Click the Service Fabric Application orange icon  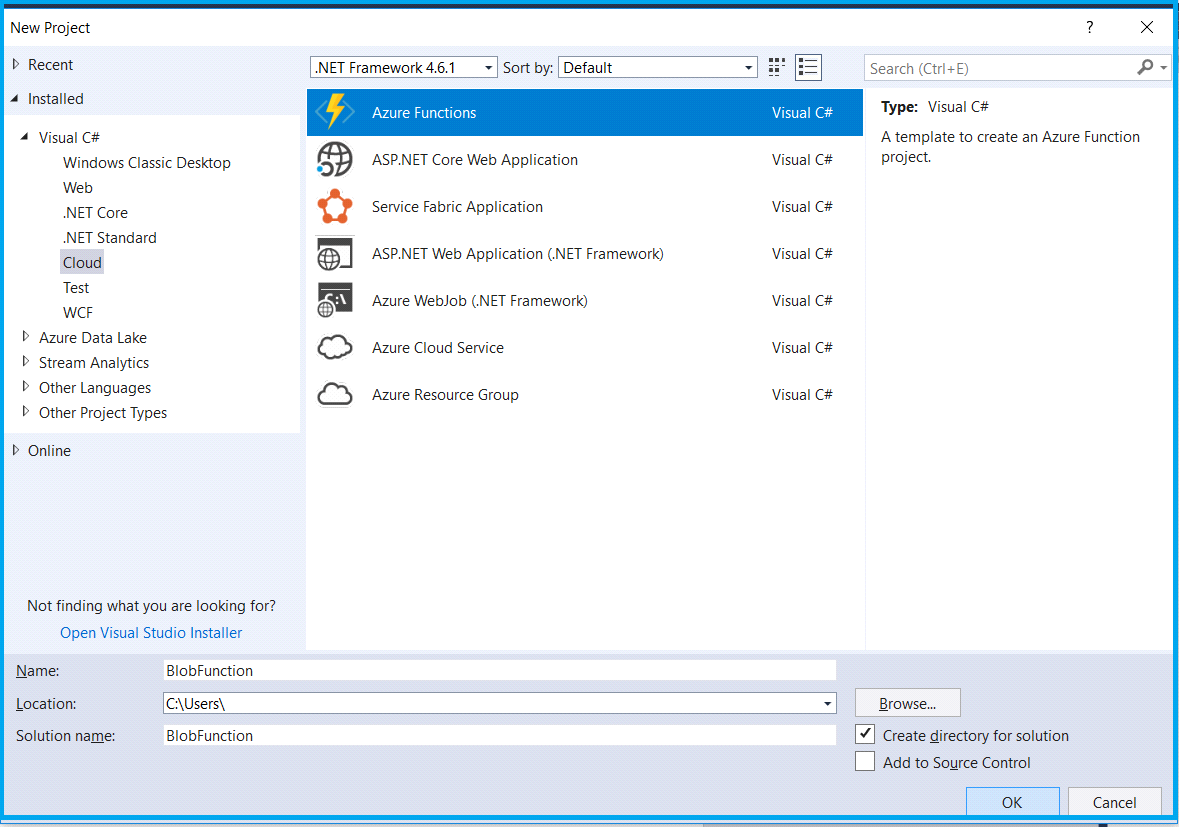[335, 207]
